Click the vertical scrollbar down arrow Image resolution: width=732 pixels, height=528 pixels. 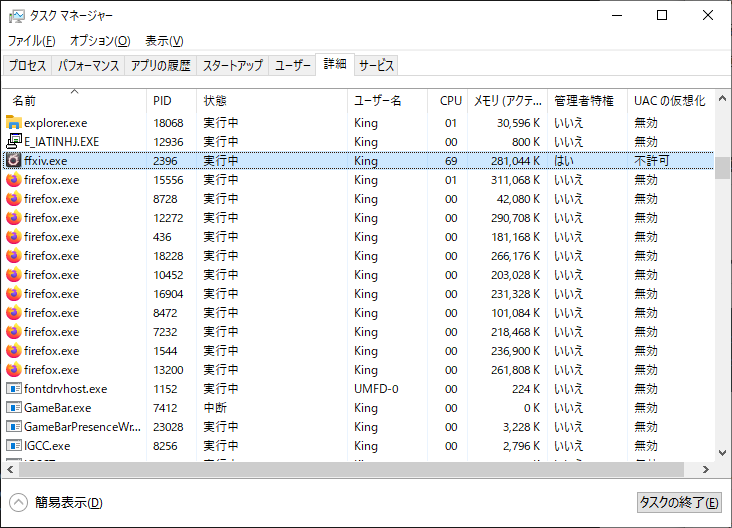tap(722, 452)
